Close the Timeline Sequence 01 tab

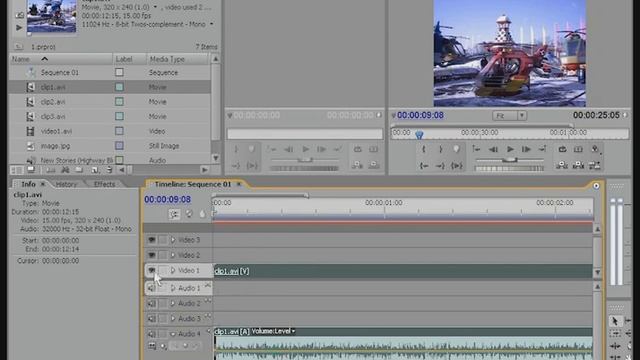(239, 184)
